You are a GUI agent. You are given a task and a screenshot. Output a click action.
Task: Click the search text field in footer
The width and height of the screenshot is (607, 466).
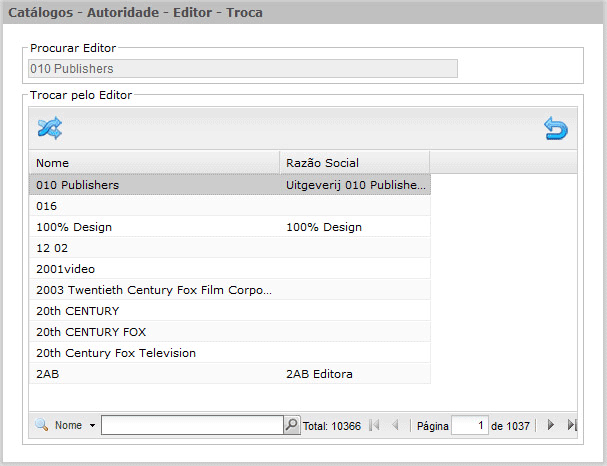point(192,425)
